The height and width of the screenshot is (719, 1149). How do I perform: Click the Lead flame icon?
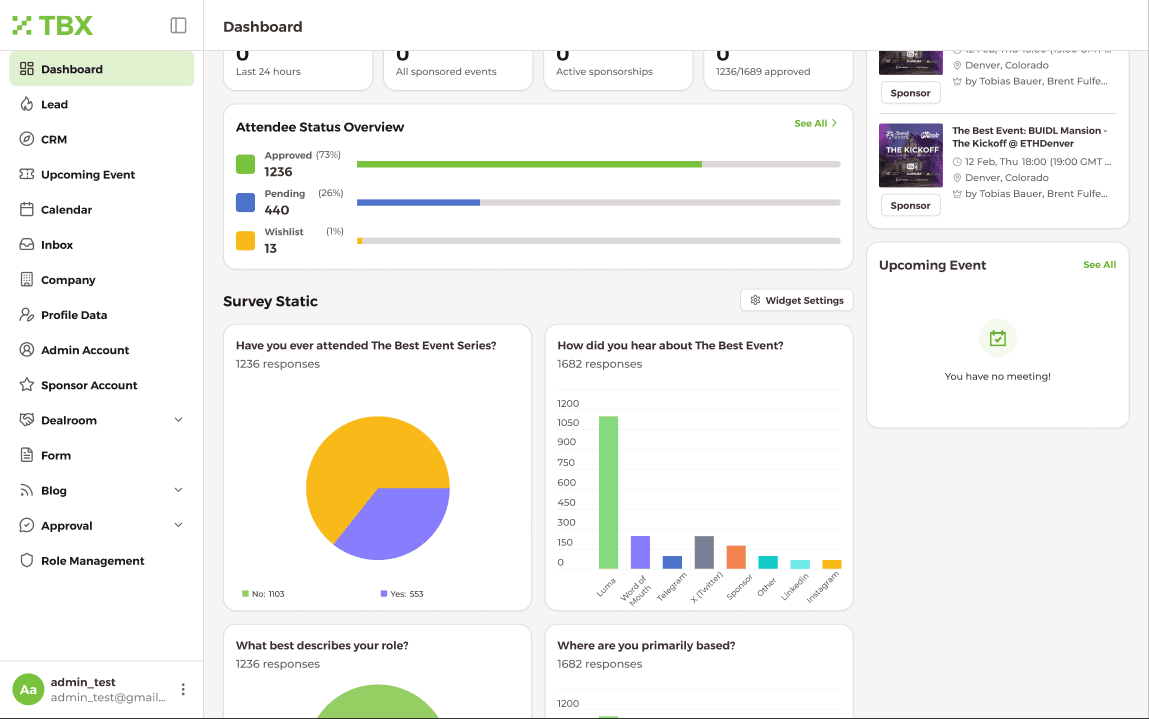pyautogui.click(x=26, y=104)
